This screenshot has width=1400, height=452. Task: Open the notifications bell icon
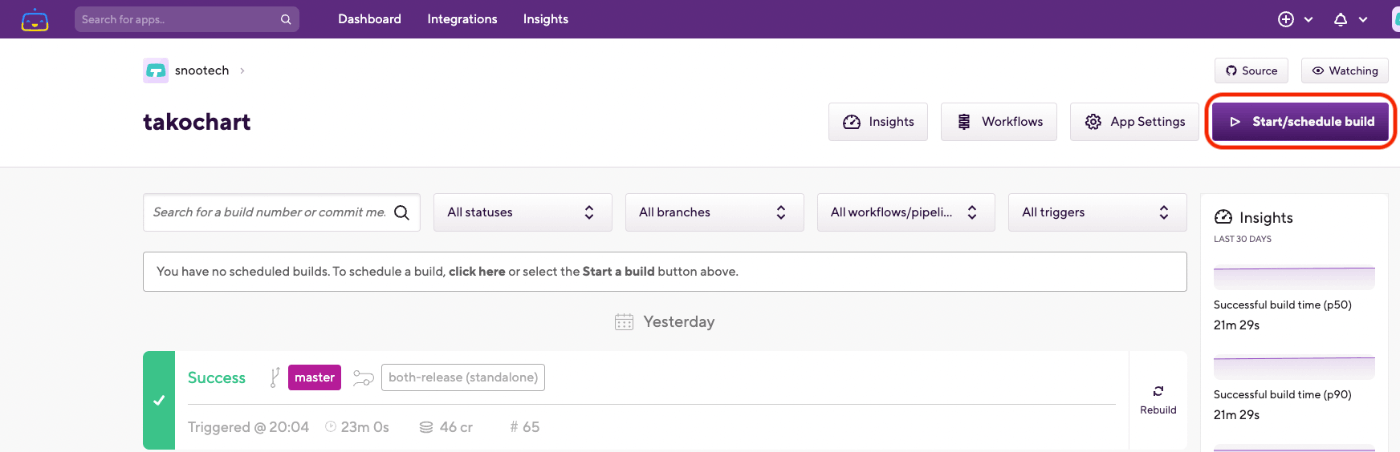[1341, 19]
